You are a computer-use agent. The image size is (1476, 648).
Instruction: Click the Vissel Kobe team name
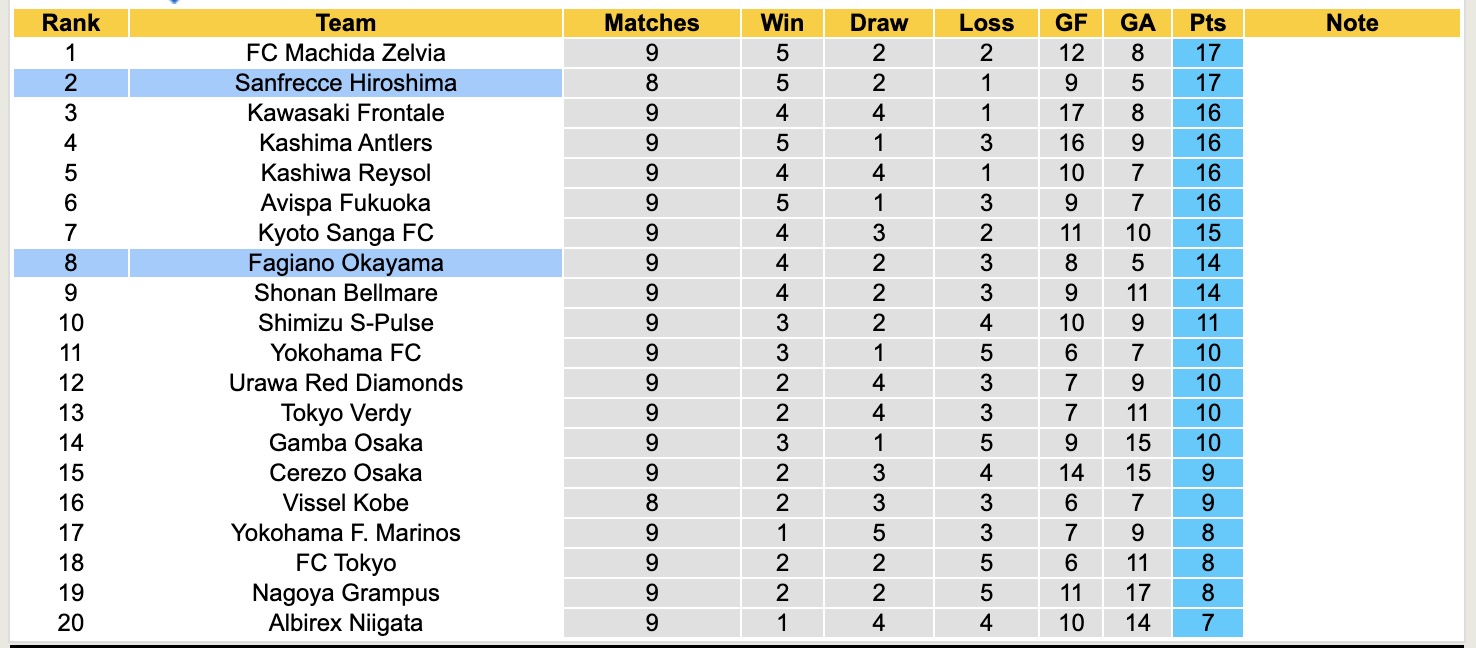(x=345, y=503)
